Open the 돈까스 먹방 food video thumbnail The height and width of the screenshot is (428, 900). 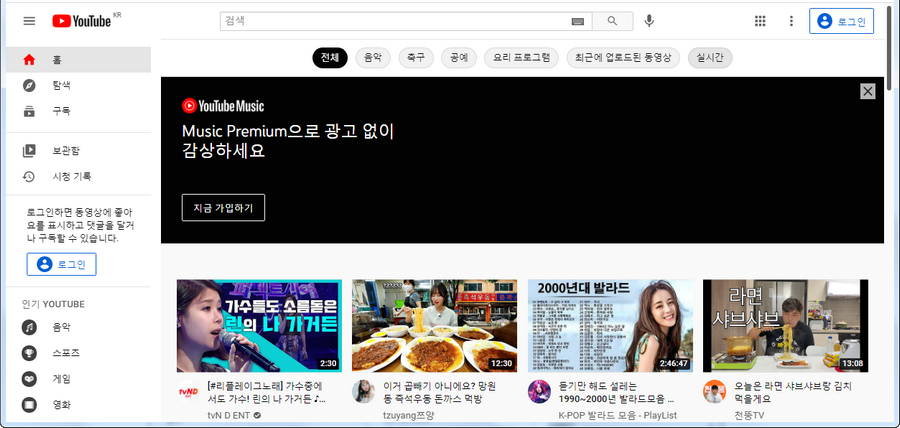click(435, 326)
